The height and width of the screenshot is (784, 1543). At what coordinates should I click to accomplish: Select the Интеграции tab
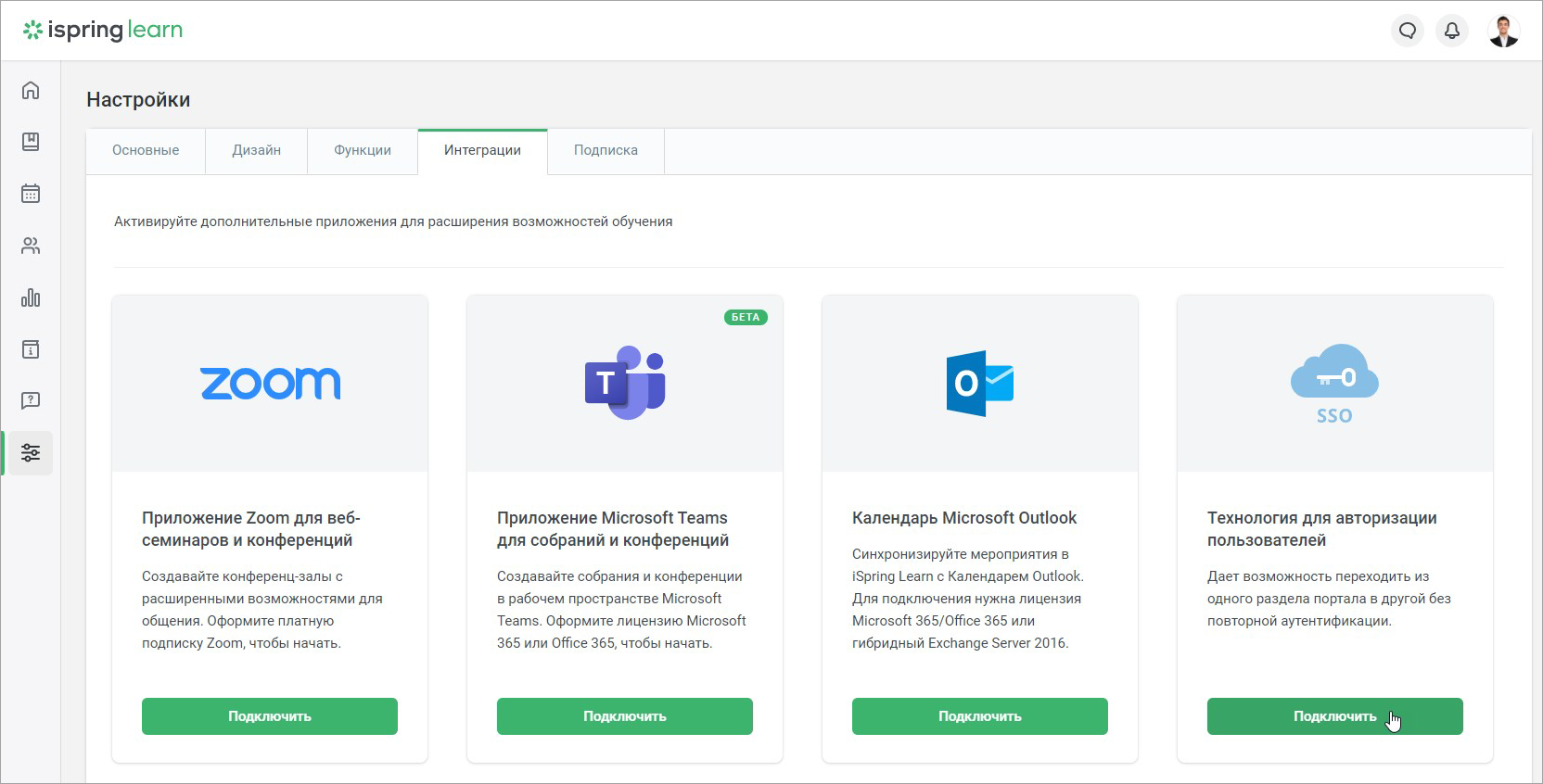click(x=482, y=150)
